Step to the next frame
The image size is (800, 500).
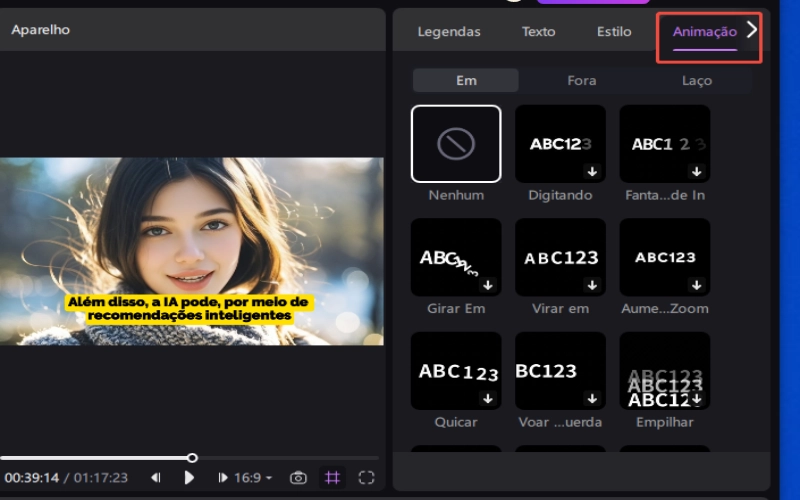click(x=222, y=478)
